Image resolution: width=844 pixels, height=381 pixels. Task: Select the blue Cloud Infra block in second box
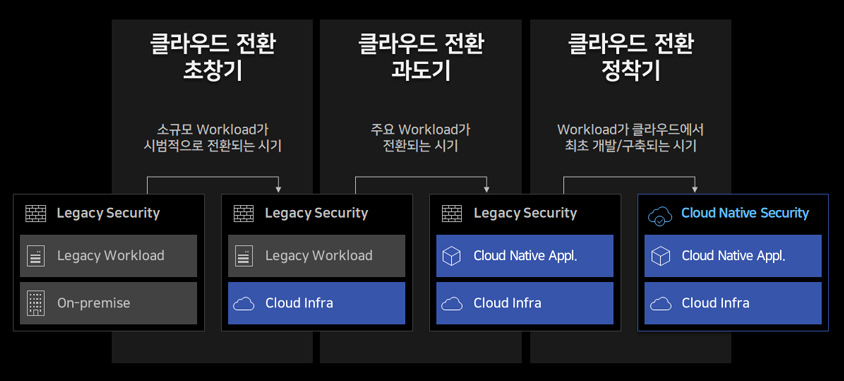click(x=316, y=303)
